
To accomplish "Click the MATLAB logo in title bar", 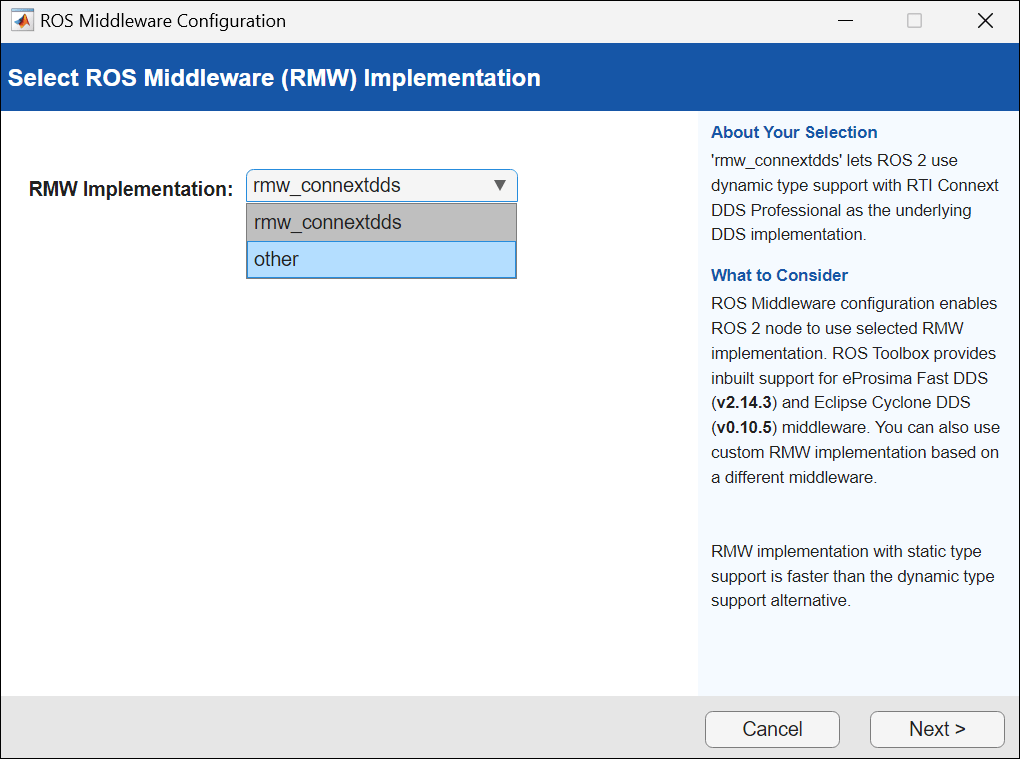I will [x=21, y=21].
